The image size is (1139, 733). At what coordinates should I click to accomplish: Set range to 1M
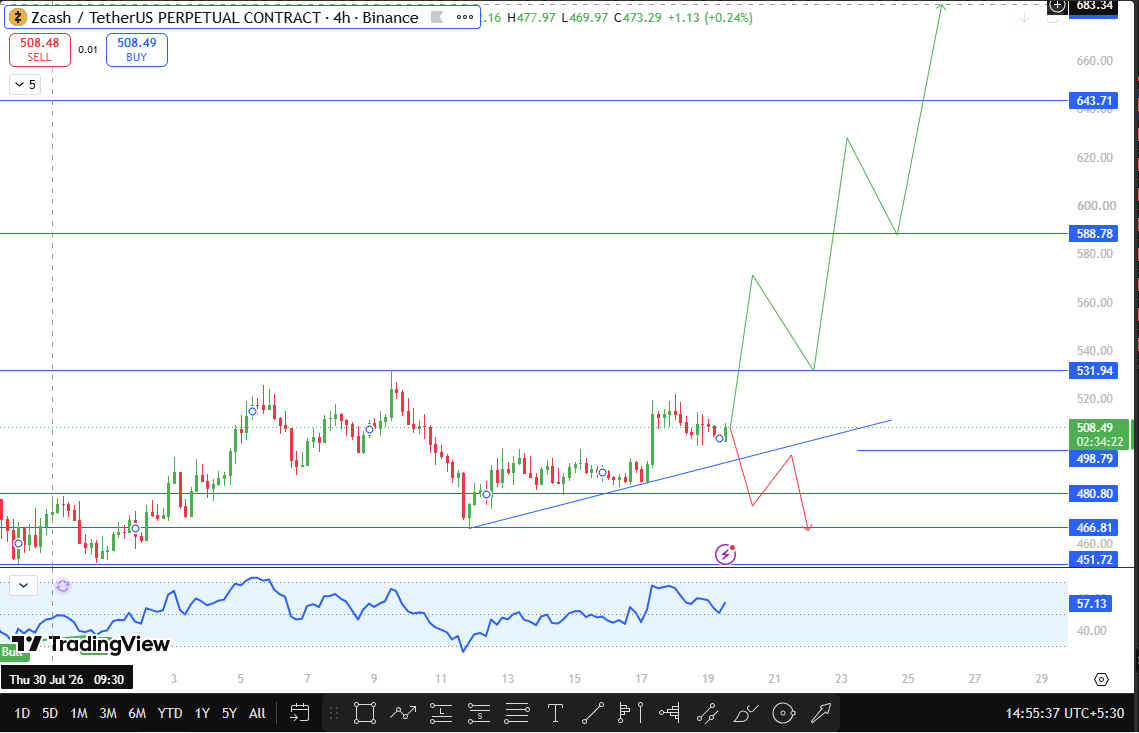(x=78, y=713)
